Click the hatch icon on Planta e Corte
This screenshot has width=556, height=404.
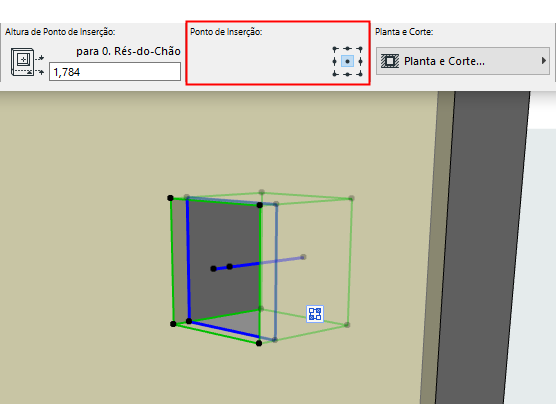390,61
